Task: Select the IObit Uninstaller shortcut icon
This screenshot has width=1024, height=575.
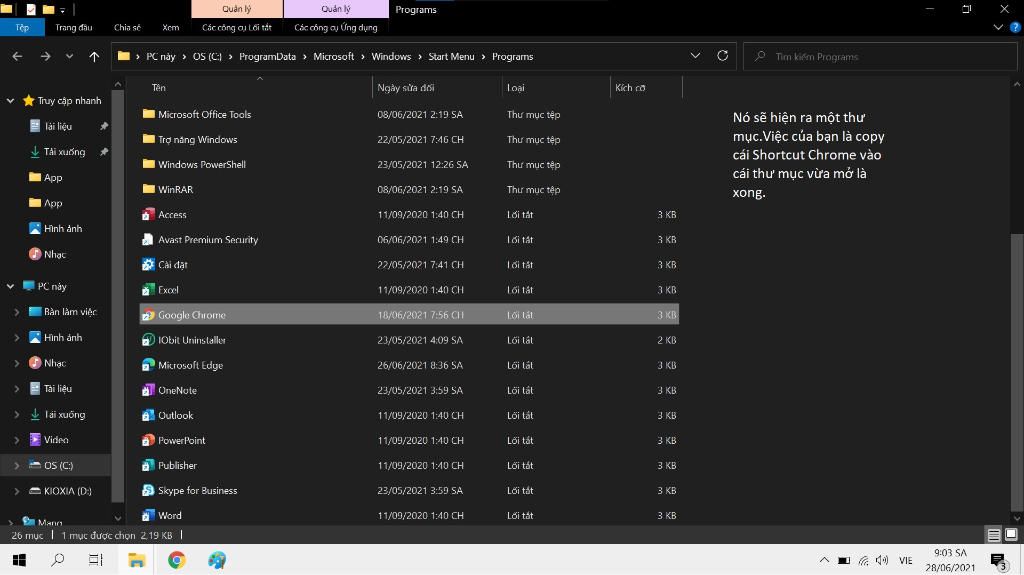Action: click(x=148, y=340)
